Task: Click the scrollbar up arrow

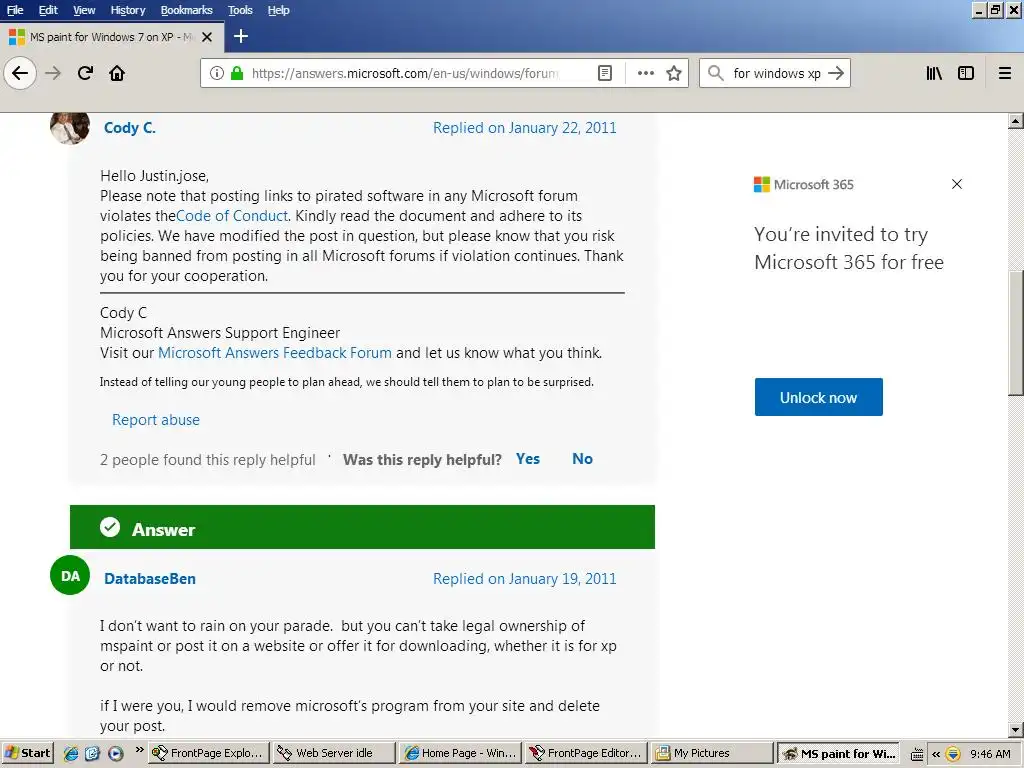Action: (x=1016, y=121)
